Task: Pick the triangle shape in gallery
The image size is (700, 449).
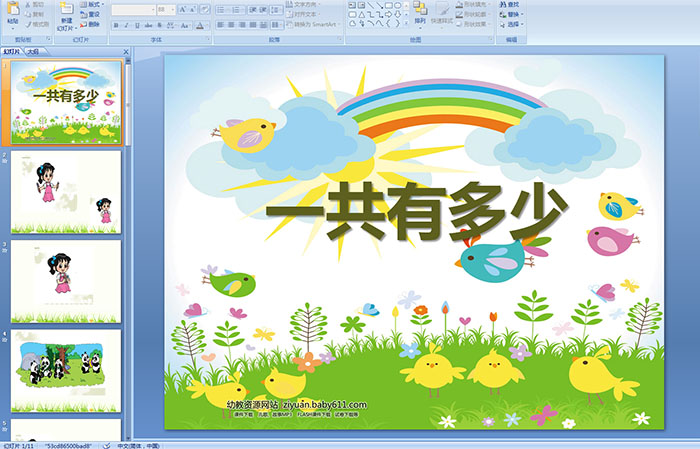Action: tap(362, 15)
